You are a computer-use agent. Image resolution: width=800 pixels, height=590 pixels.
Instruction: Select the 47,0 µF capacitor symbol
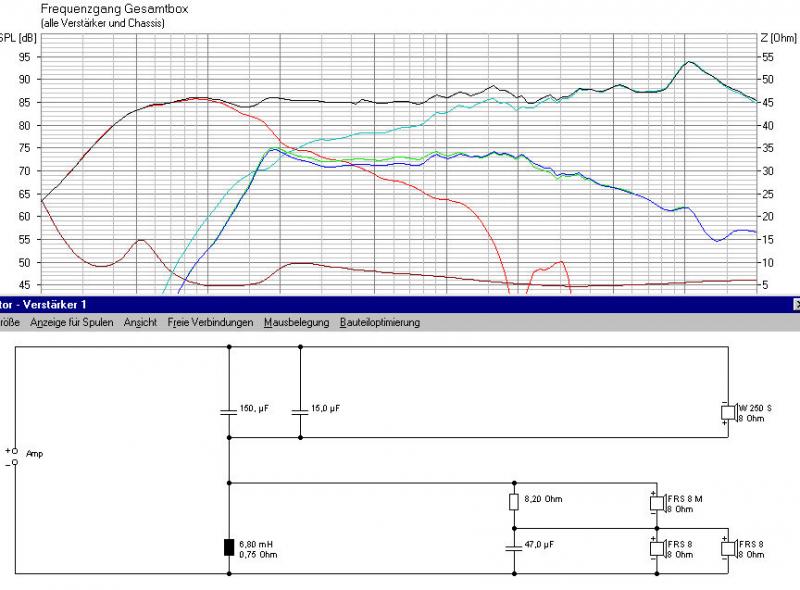[514, 548]
